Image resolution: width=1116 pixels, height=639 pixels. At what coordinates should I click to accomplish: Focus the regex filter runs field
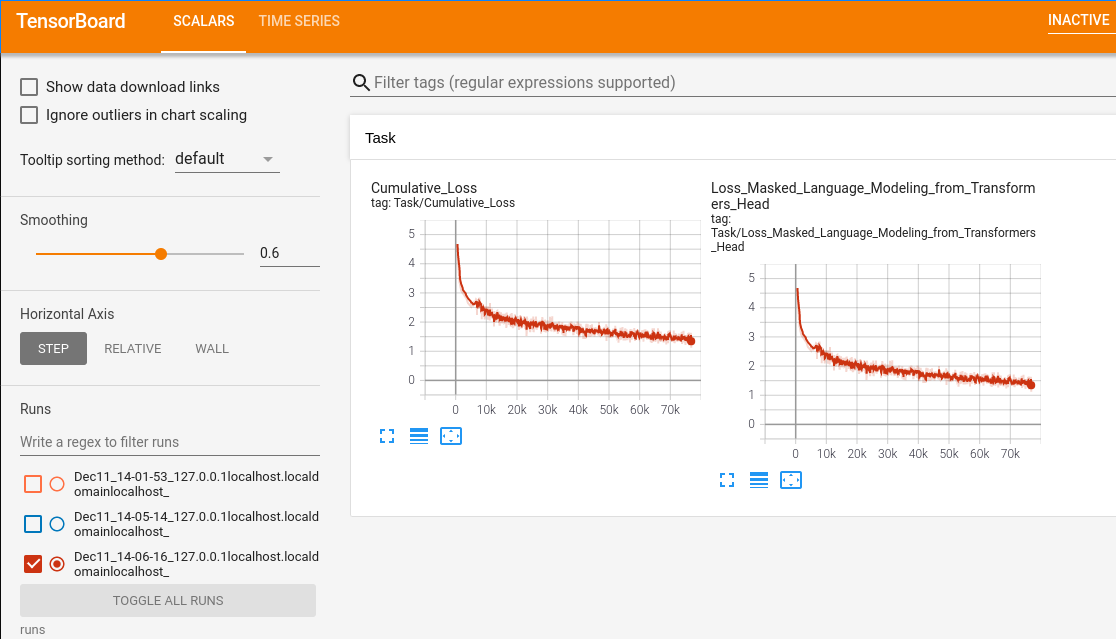coord(169,442)
